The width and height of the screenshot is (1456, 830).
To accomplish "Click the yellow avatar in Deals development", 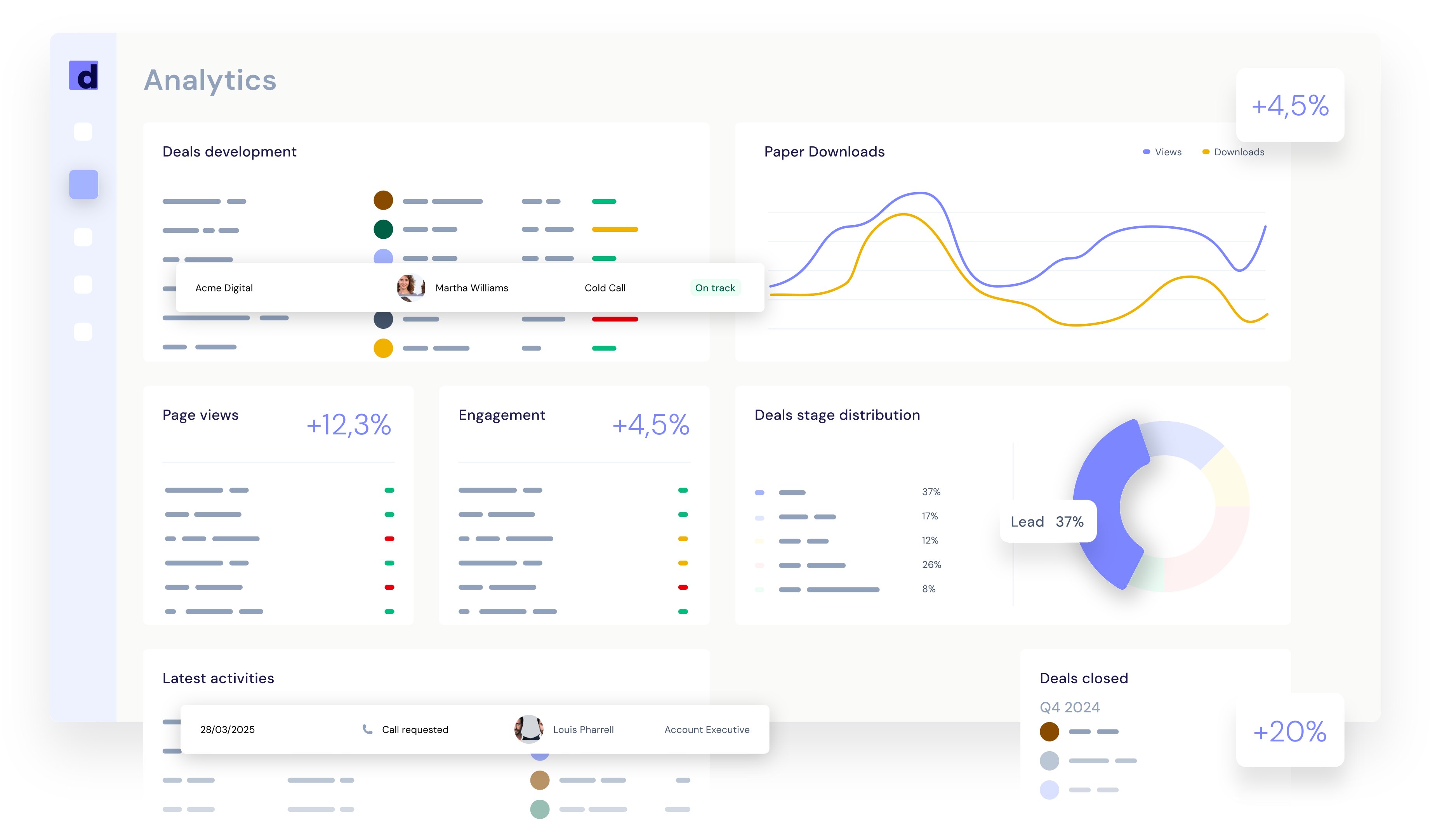I will pyautogui.click(x=383, y=348).
